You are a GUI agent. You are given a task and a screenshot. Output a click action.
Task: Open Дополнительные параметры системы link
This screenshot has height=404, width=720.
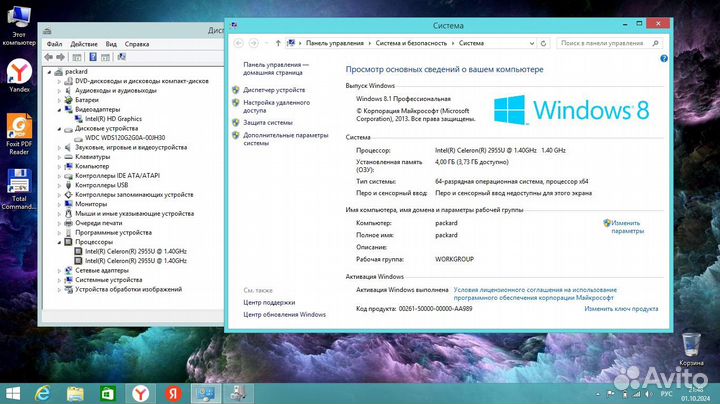286,139
